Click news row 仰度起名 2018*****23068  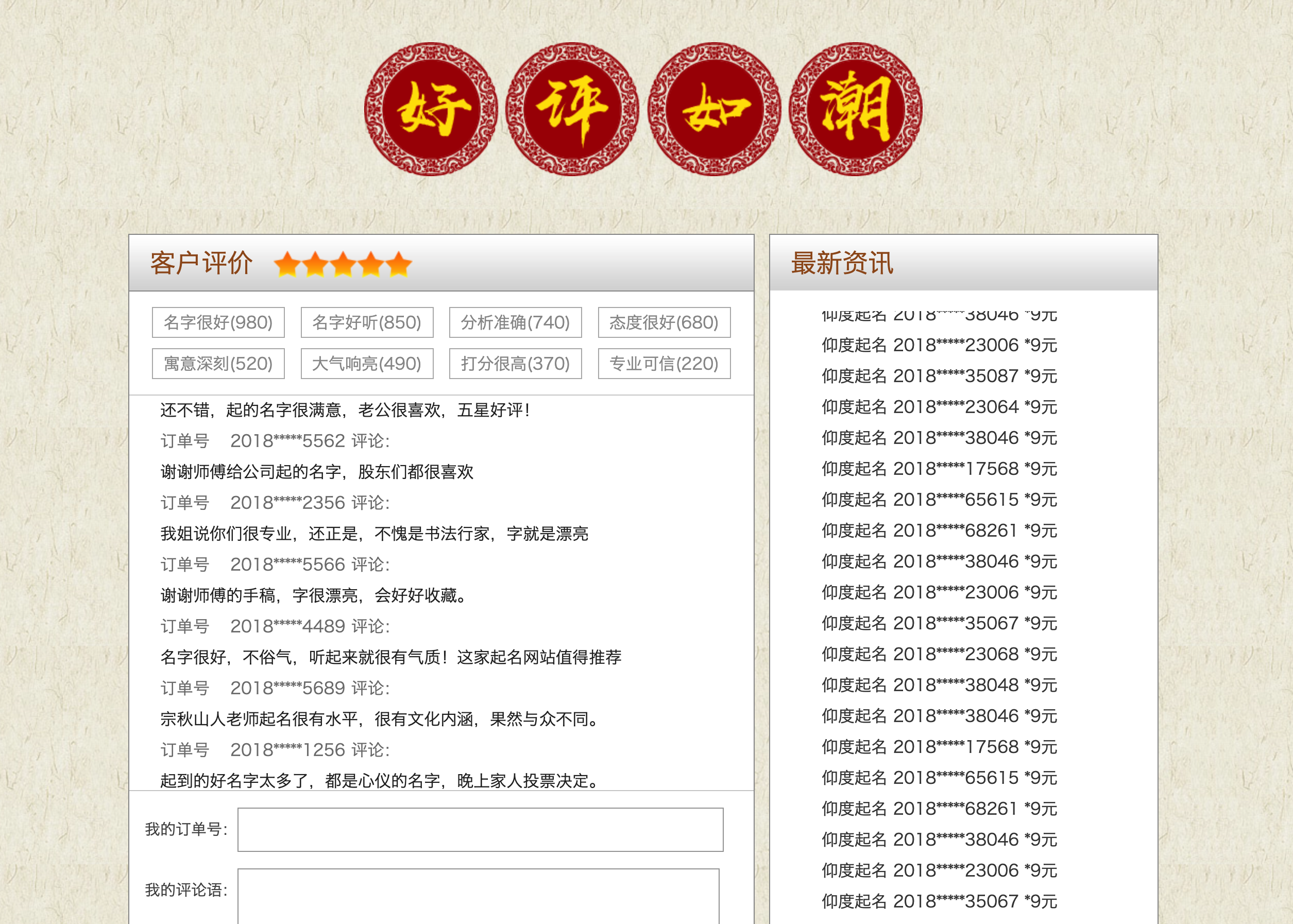pos(940,654)
